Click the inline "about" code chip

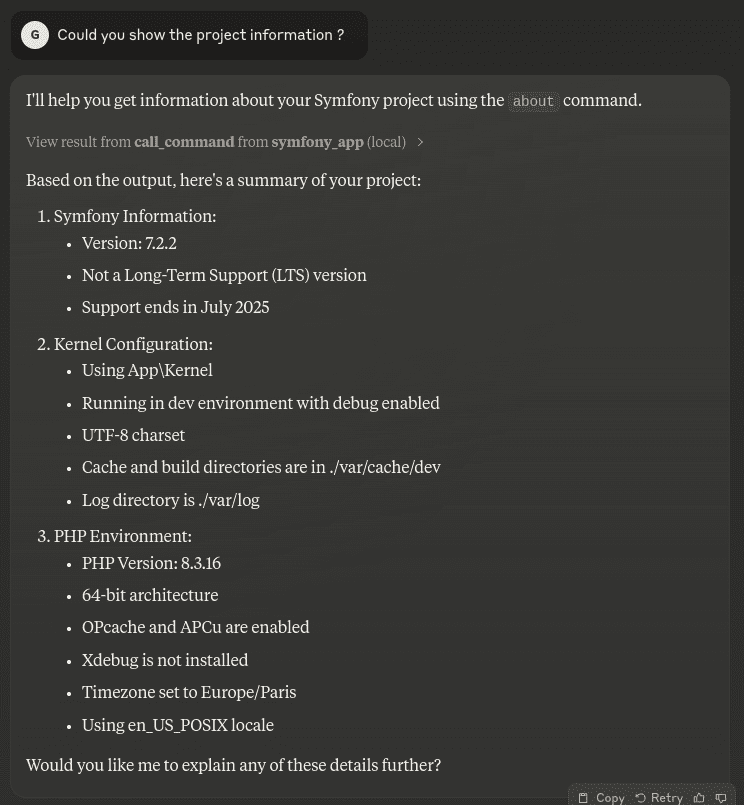[533, 101]
